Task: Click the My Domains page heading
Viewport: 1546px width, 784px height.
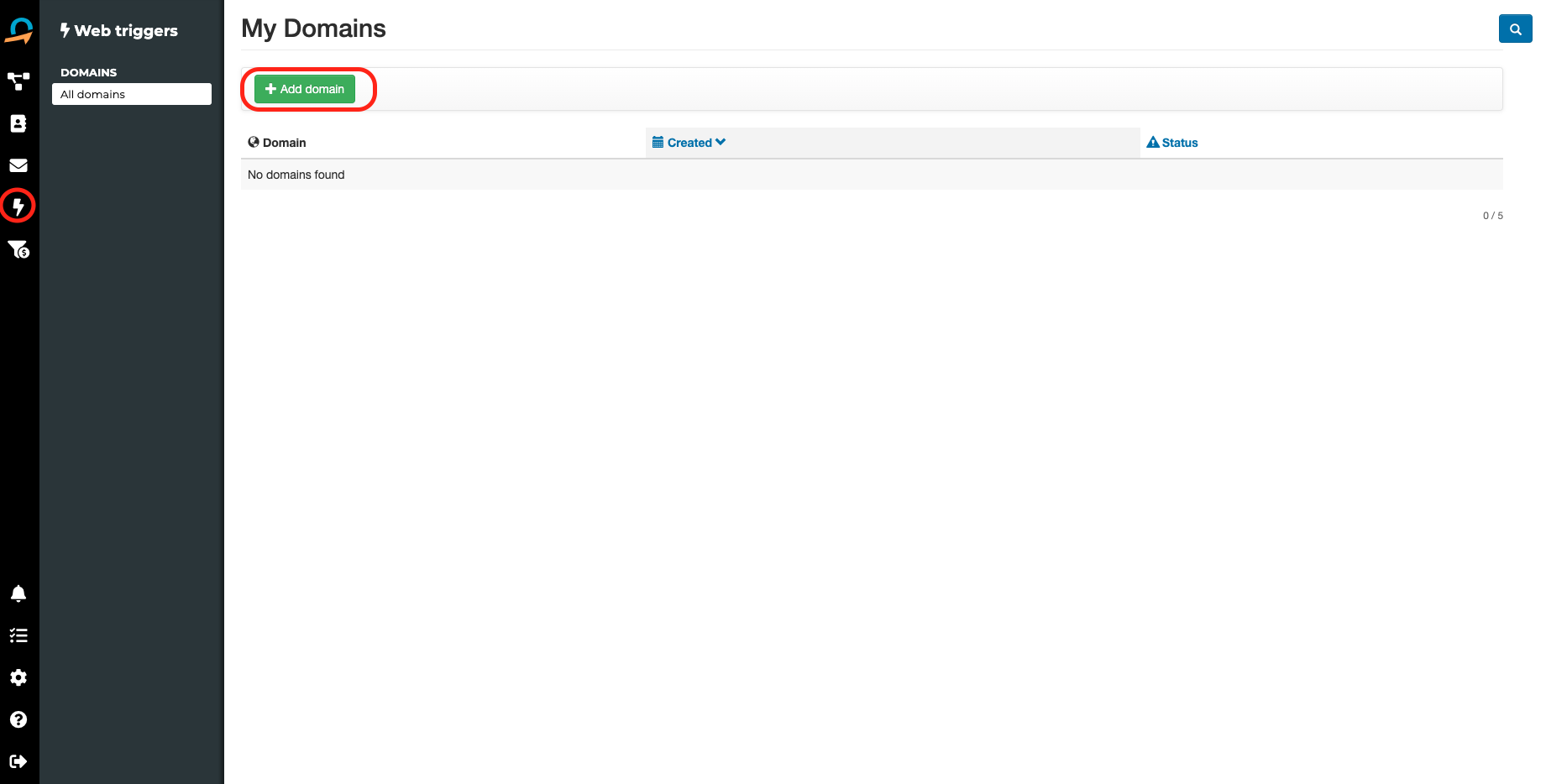Action: 313,29
